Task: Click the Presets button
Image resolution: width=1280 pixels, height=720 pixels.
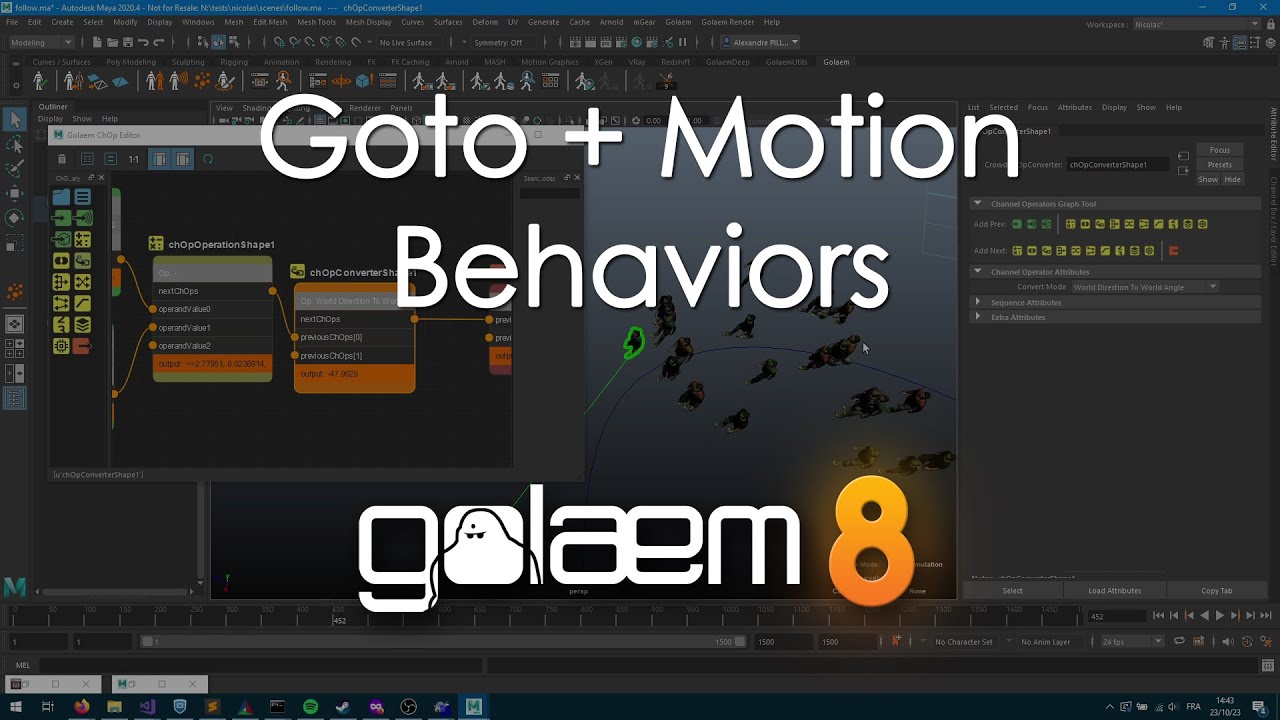Action: pos(1220,165)
